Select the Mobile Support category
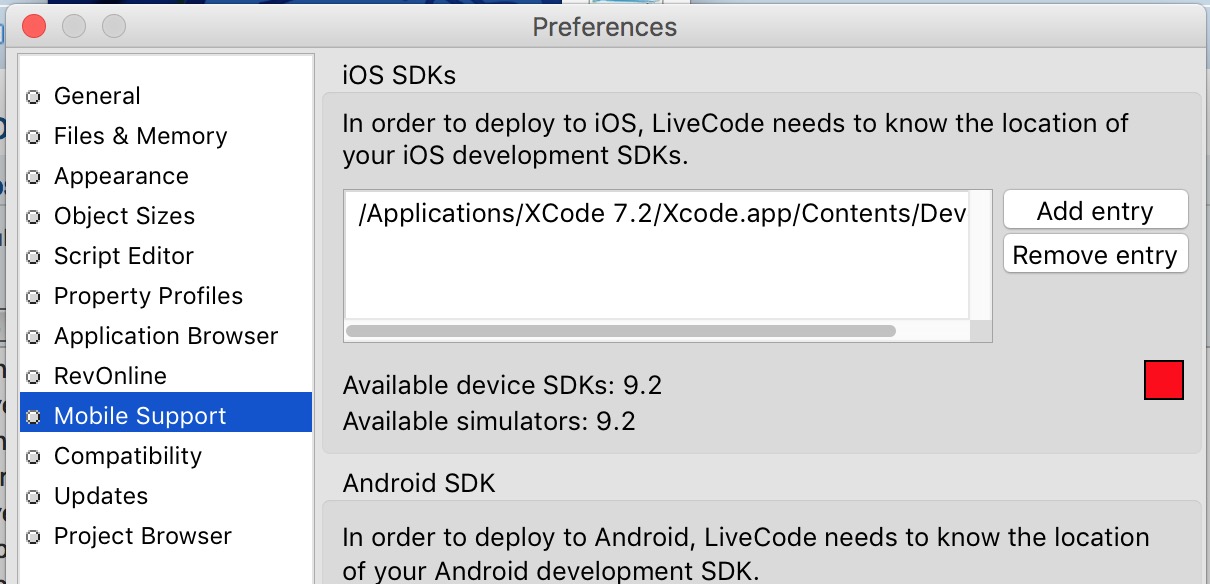Screen dimensions: 1210x584 point(140,416)
